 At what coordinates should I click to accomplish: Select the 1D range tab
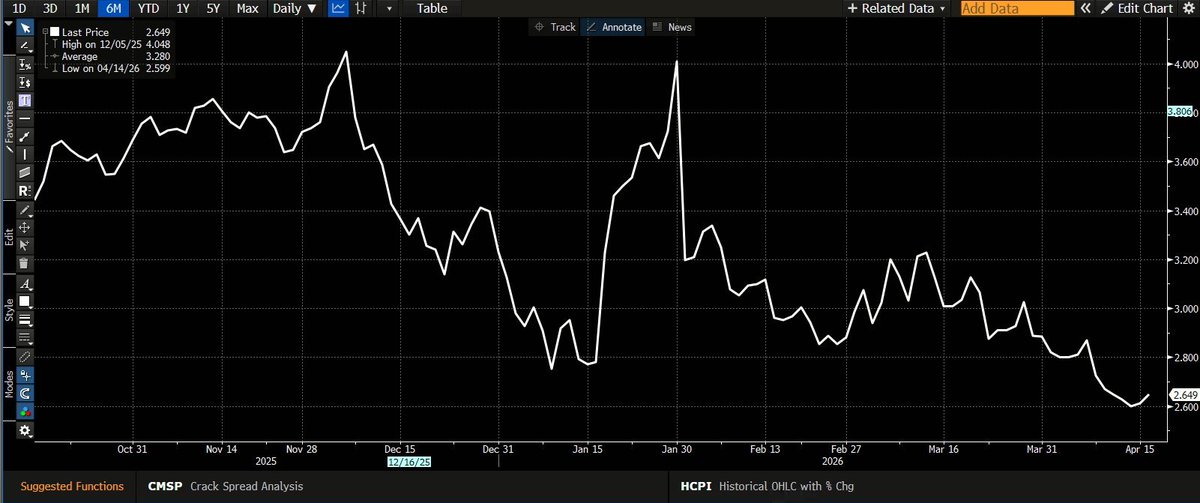pos(18,8)
